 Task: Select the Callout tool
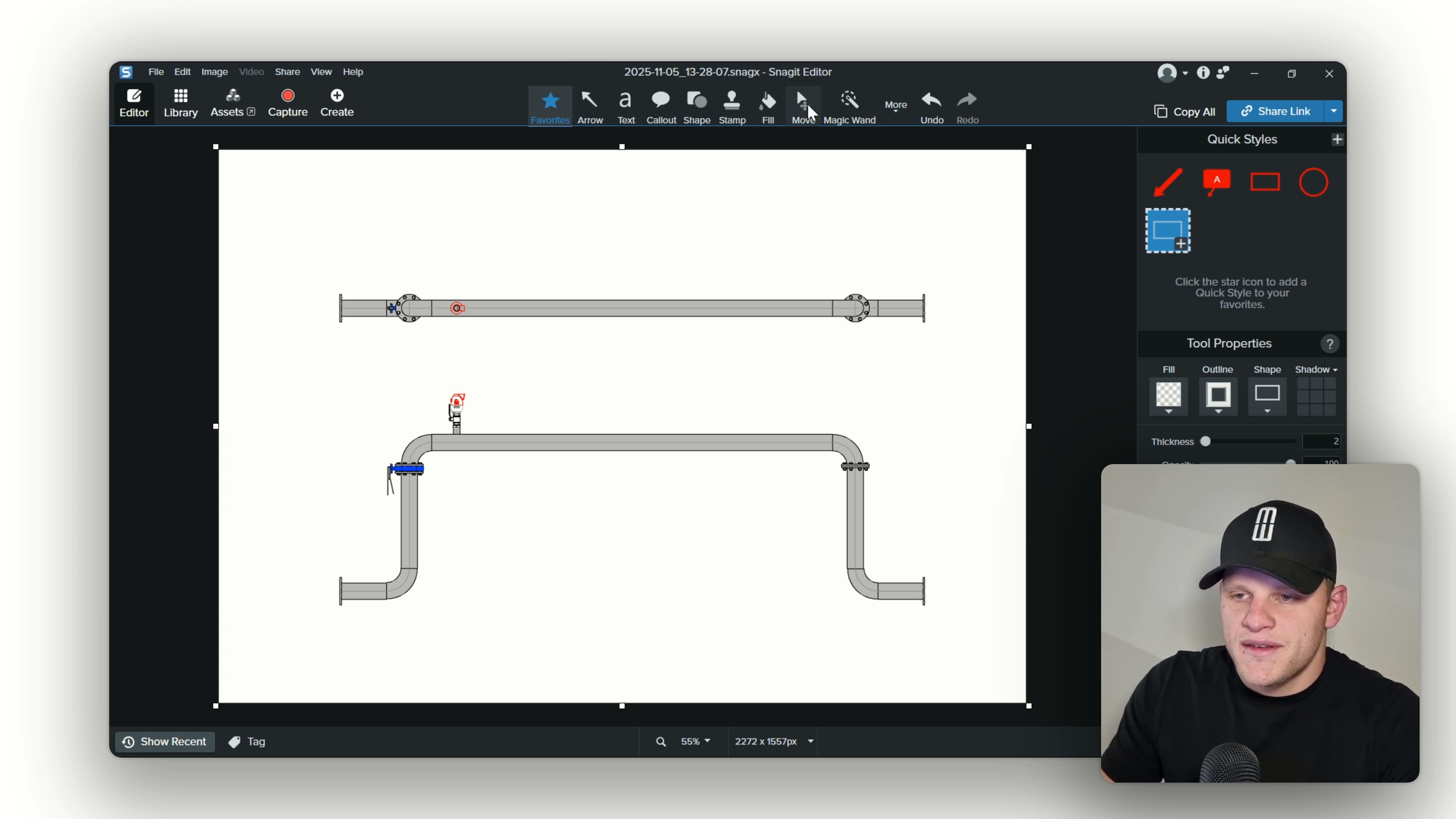(661, 107)
